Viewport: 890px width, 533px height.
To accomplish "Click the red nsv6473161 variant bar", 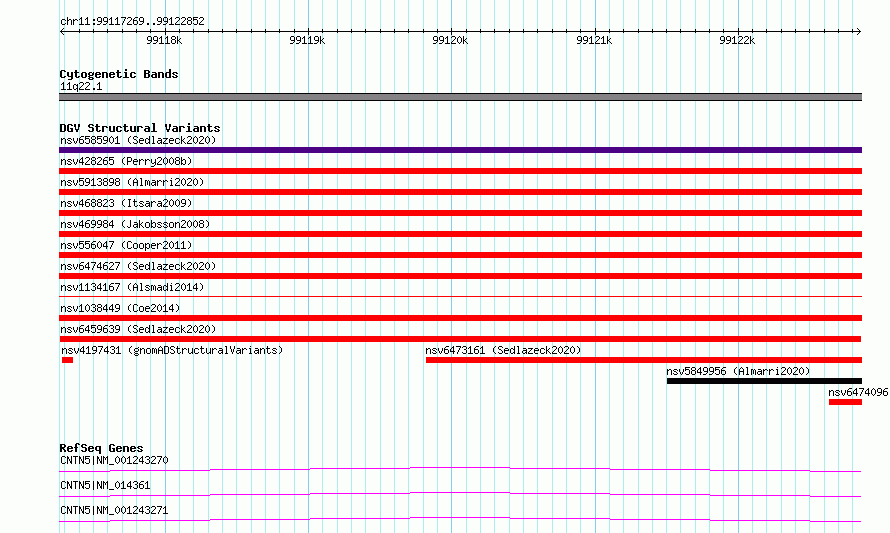I will click(x=644, y=360).
